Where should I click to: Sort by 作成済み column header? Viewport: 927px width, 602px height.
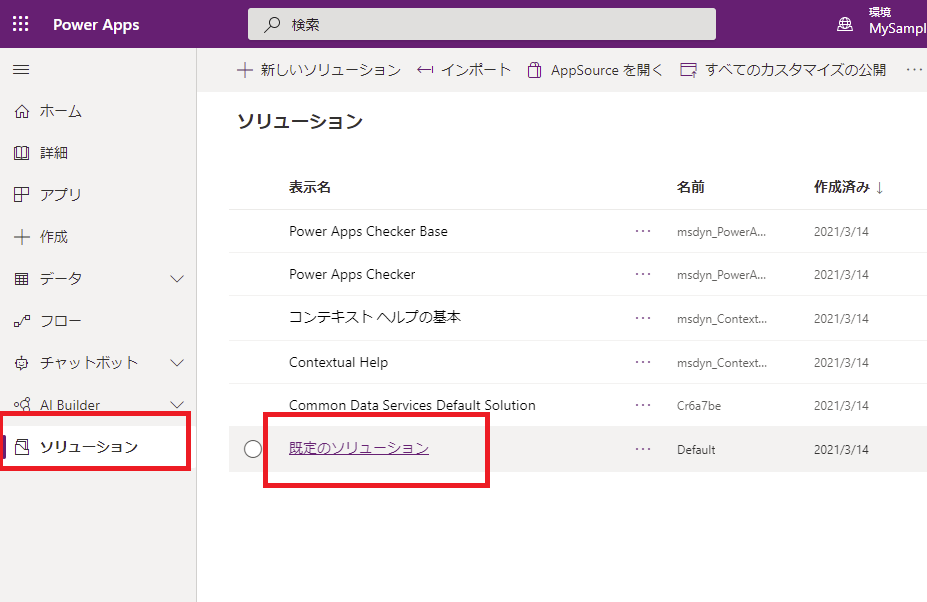pos(848,187)
